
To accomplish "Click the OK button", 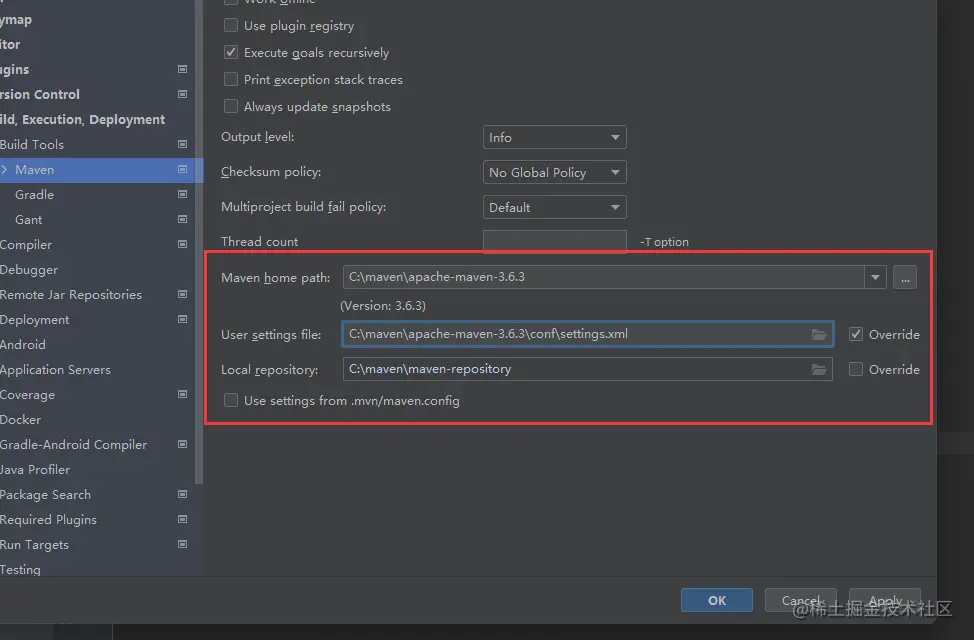I will coord(717,600).
